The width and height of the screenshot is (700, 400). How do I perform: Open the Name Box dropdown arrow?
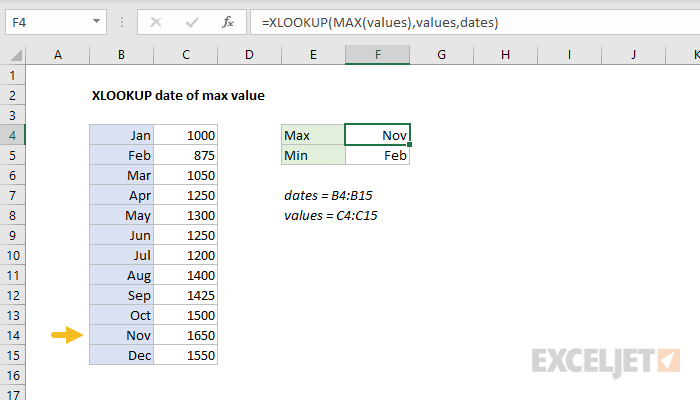click(96, 21)
